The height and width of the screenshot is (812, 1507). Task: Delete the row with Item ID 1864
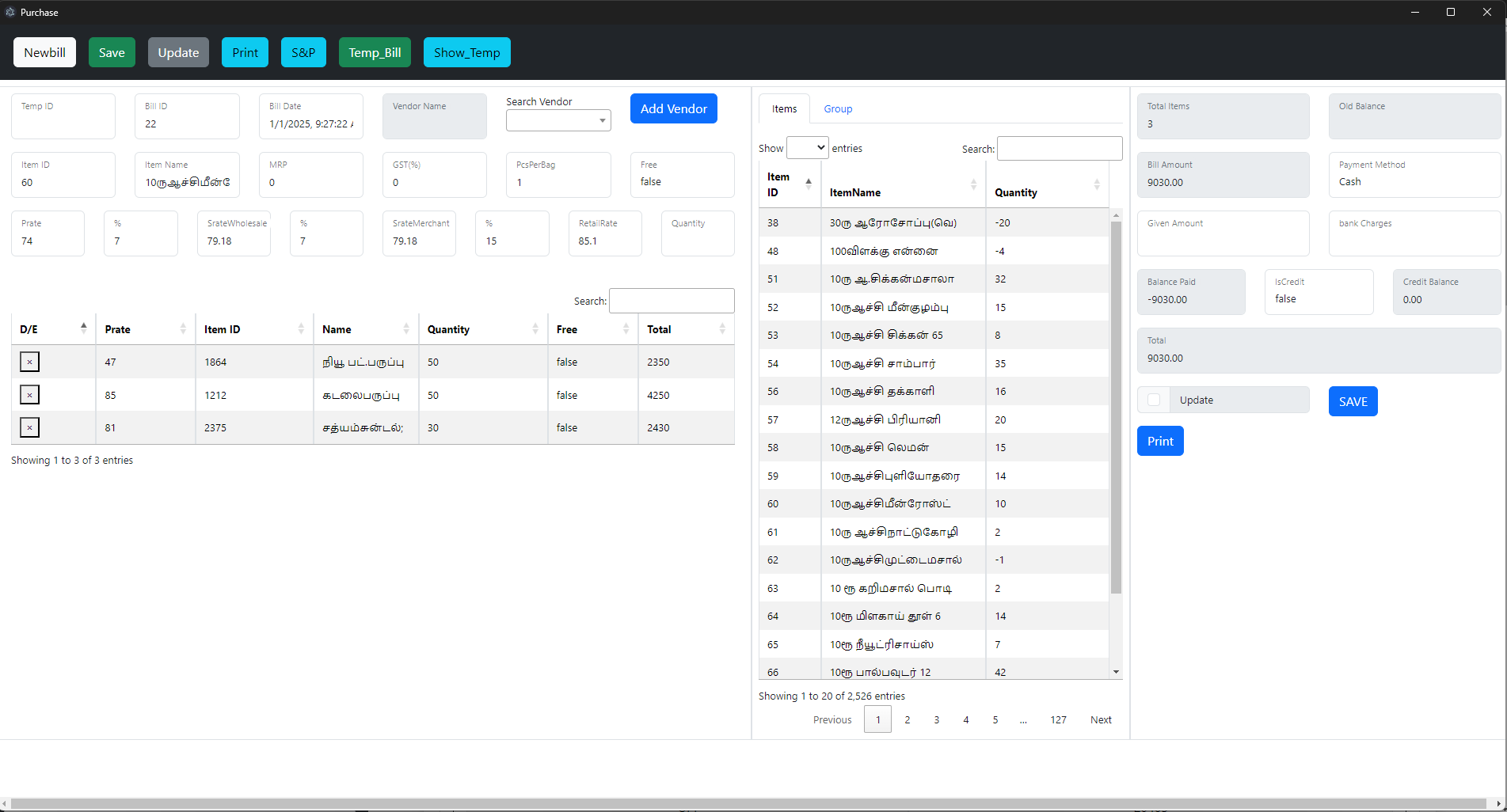[x=29, y=362]
